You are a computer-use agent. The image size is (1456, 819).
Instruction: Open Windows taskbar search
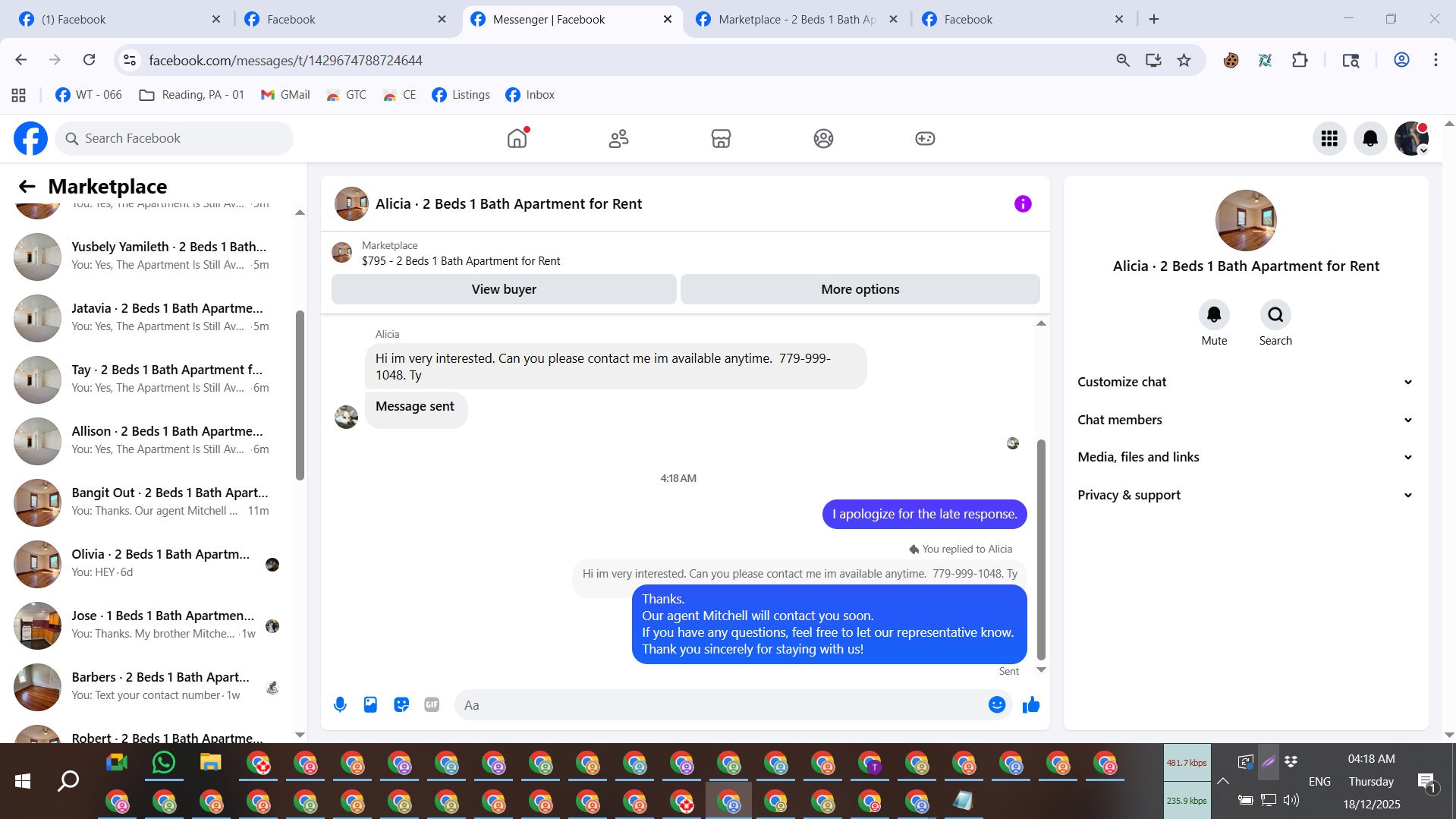coord(68,781)
